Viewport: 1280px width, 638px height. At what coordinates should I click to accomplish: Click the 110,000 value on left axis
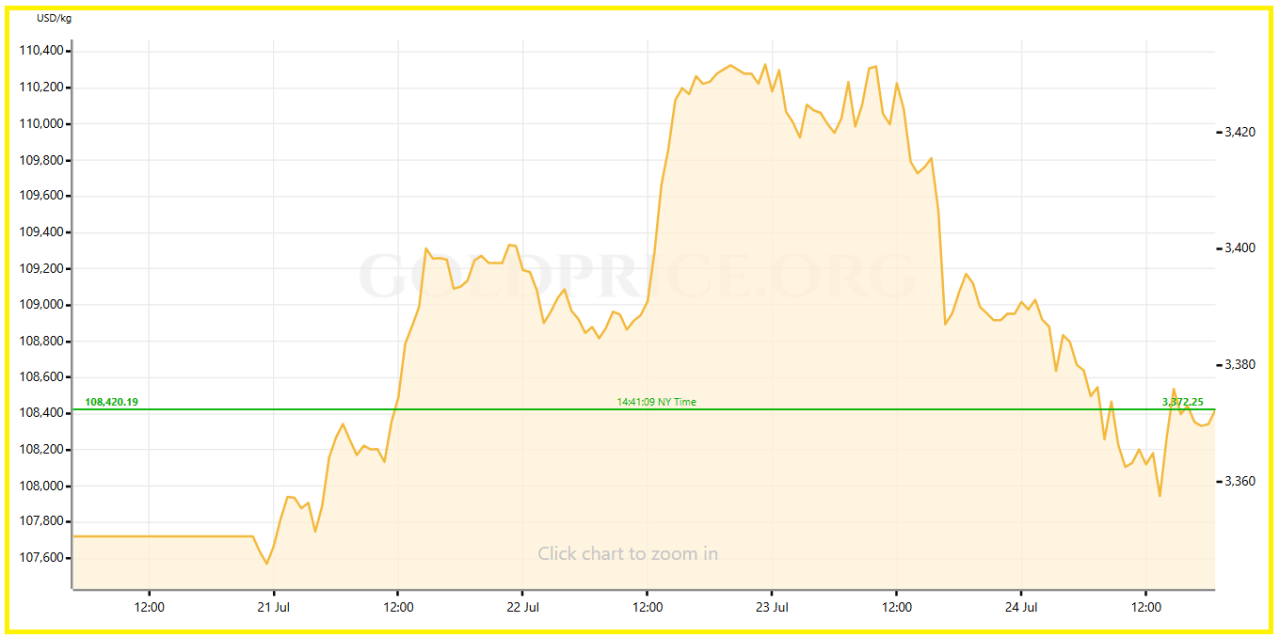(42, 124)
